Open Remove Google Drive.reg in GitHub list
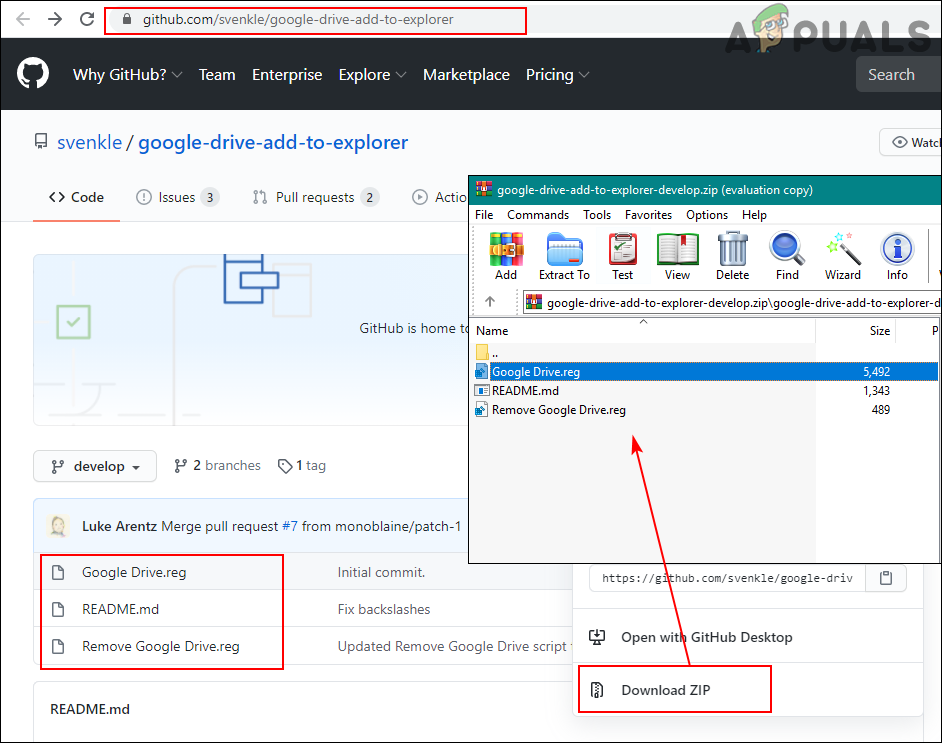The image size is (942, 743). pos(160,646)
